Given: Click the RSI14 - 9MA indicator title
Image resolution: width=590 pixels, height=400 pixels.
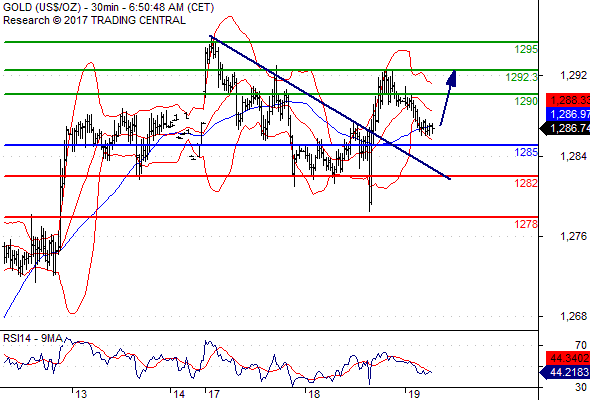Looking at the screenshot, I should click(33, 339).
